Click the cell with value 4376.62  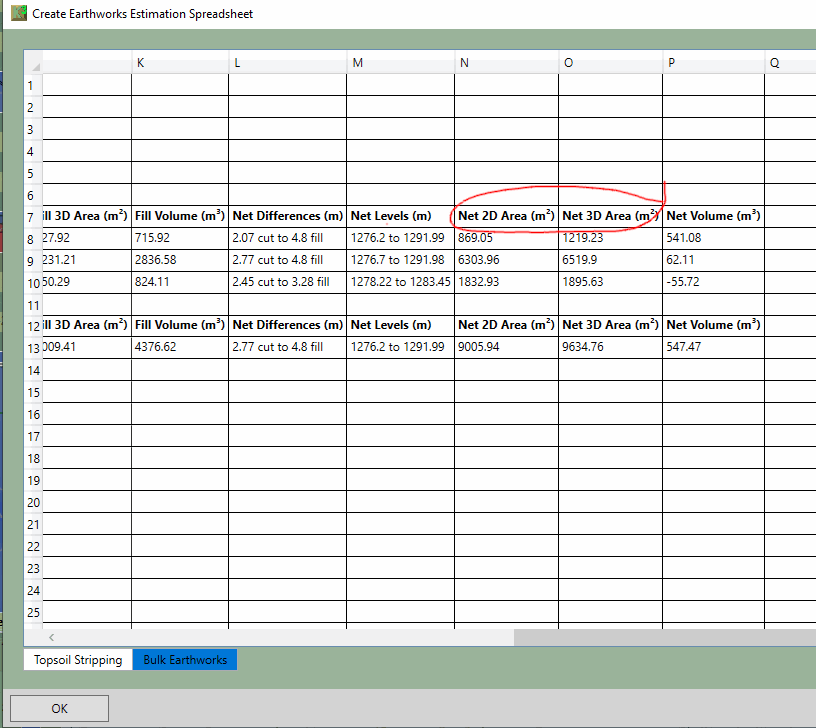tap(180, 347)
